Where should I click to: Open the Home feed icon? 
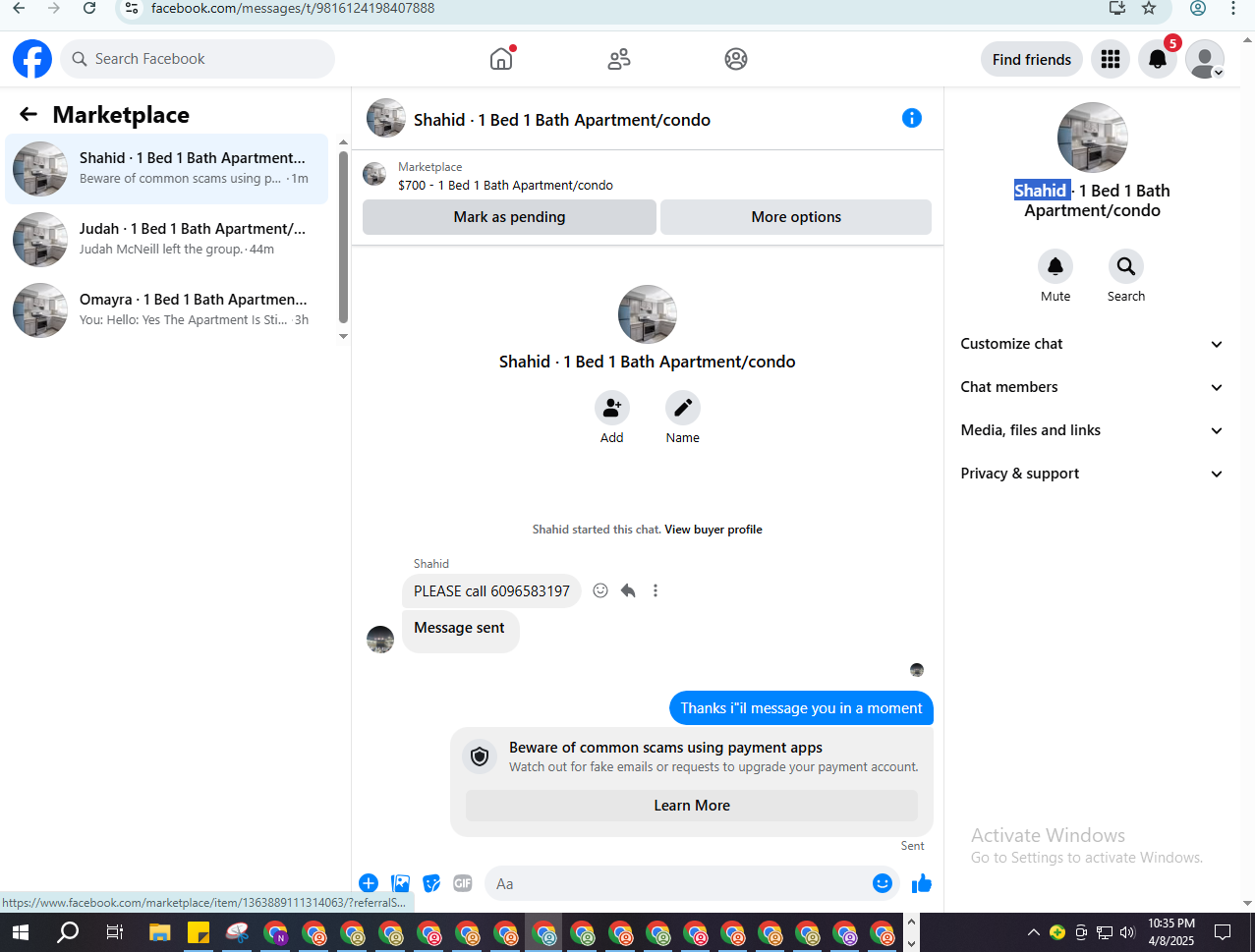click(501, 59)
